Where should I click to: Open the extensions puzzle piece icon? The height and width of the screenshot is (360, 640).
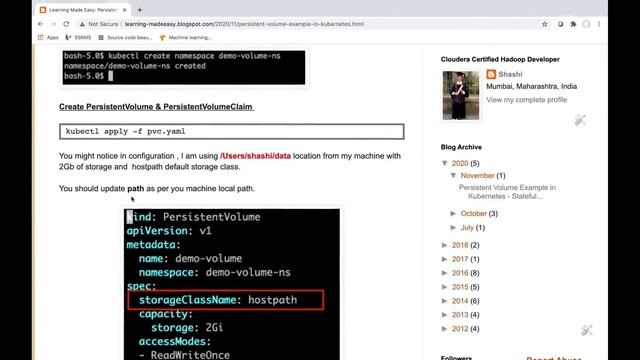point(573,24)
